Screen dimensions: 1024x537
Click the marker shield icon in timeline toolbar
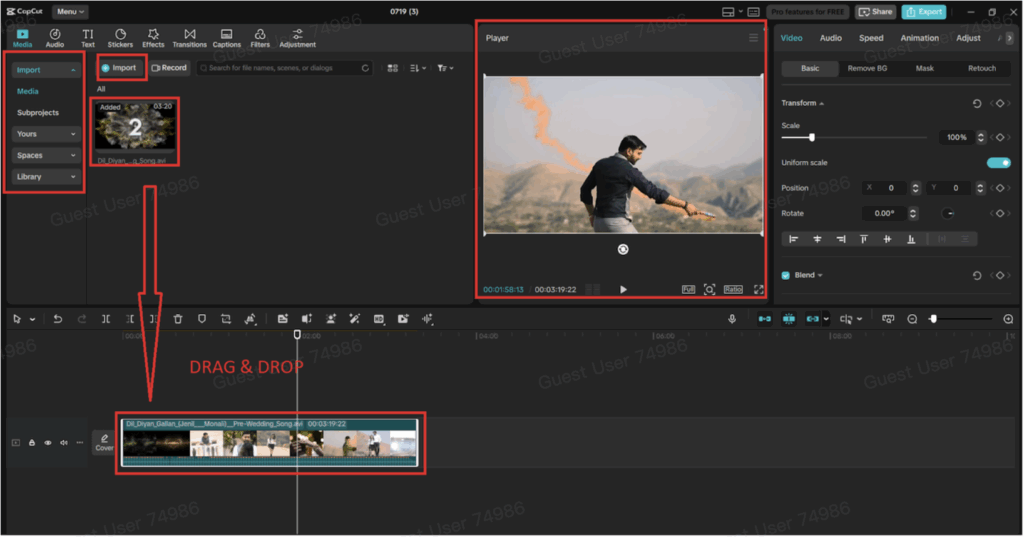point(202,319)
